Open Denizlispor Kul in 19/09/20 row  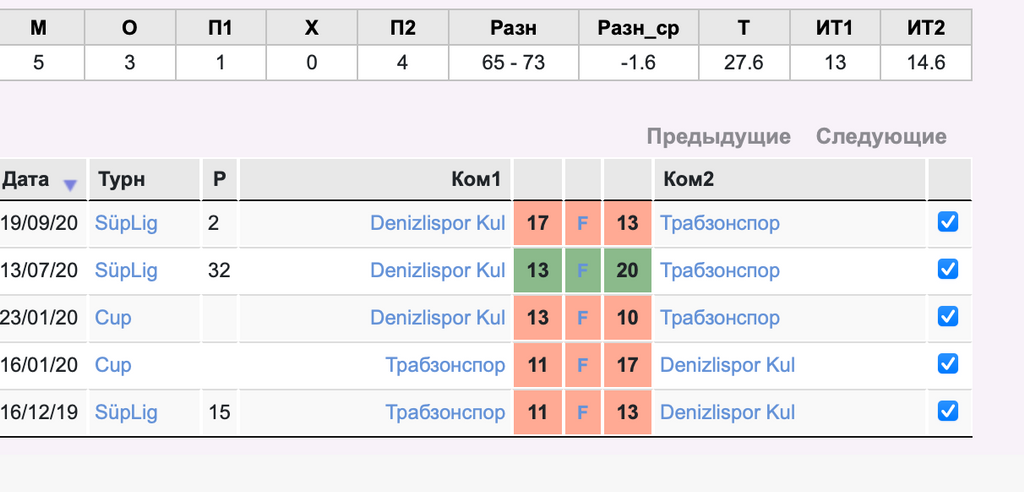(x=438, y=223)
